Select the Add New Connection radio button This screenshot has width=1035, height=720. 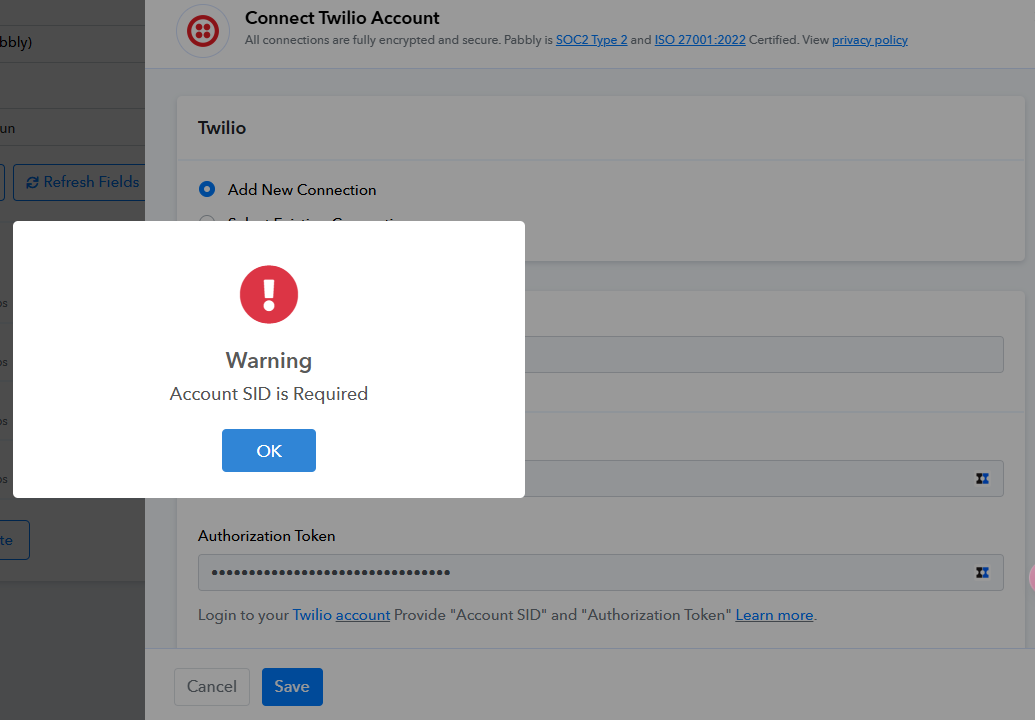[207, 189]
